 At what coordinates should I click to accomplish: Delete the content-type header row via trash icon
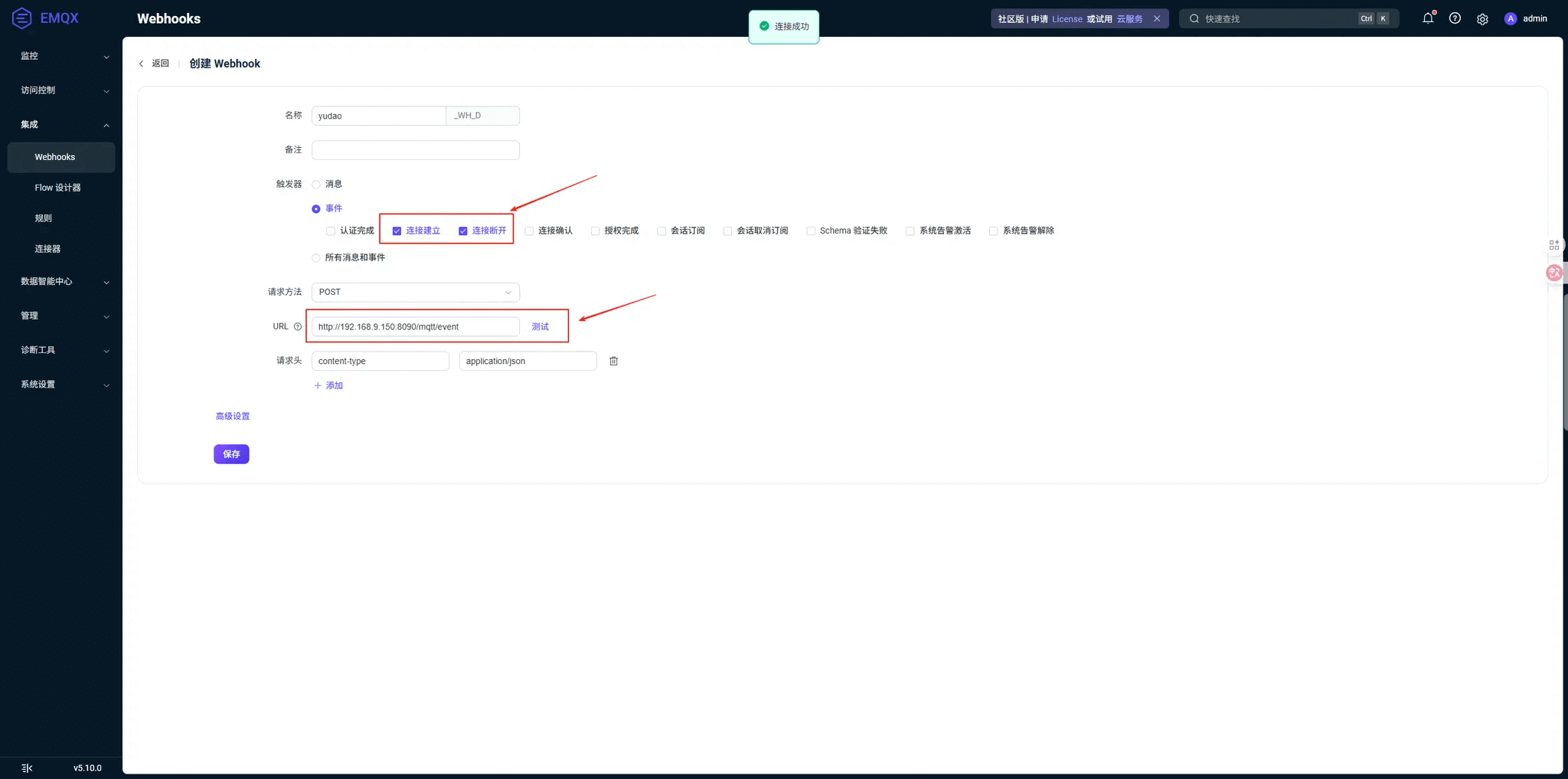(613, 361)
